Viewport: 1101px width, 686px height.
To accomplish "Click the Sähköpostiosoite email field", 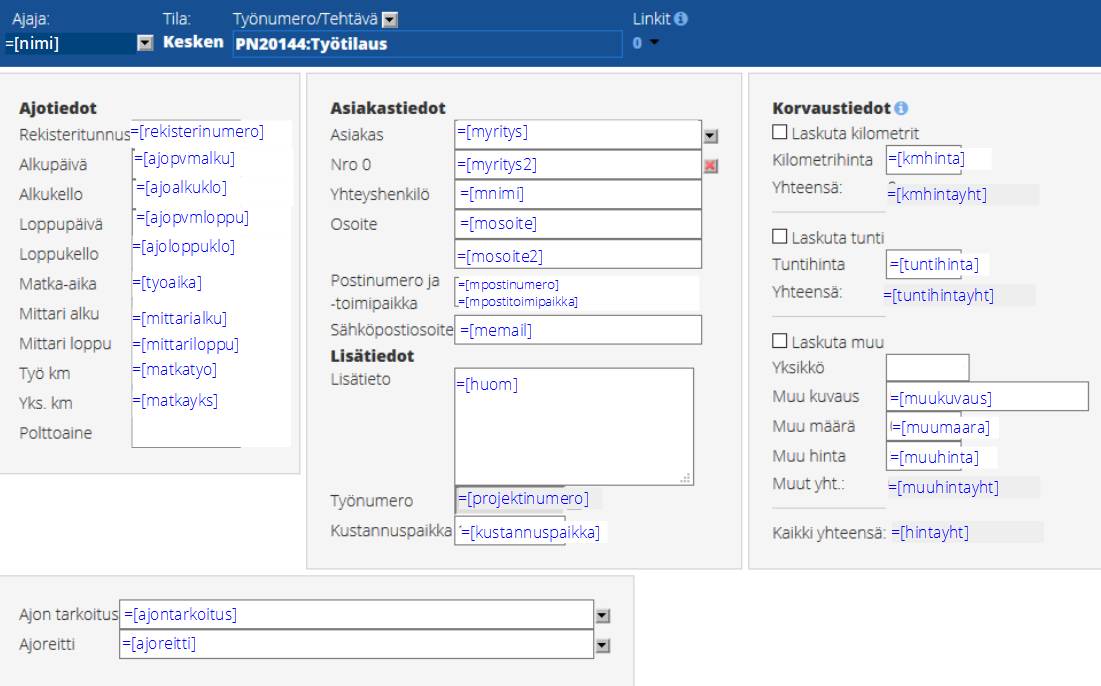I will click(x=578, y=330).
